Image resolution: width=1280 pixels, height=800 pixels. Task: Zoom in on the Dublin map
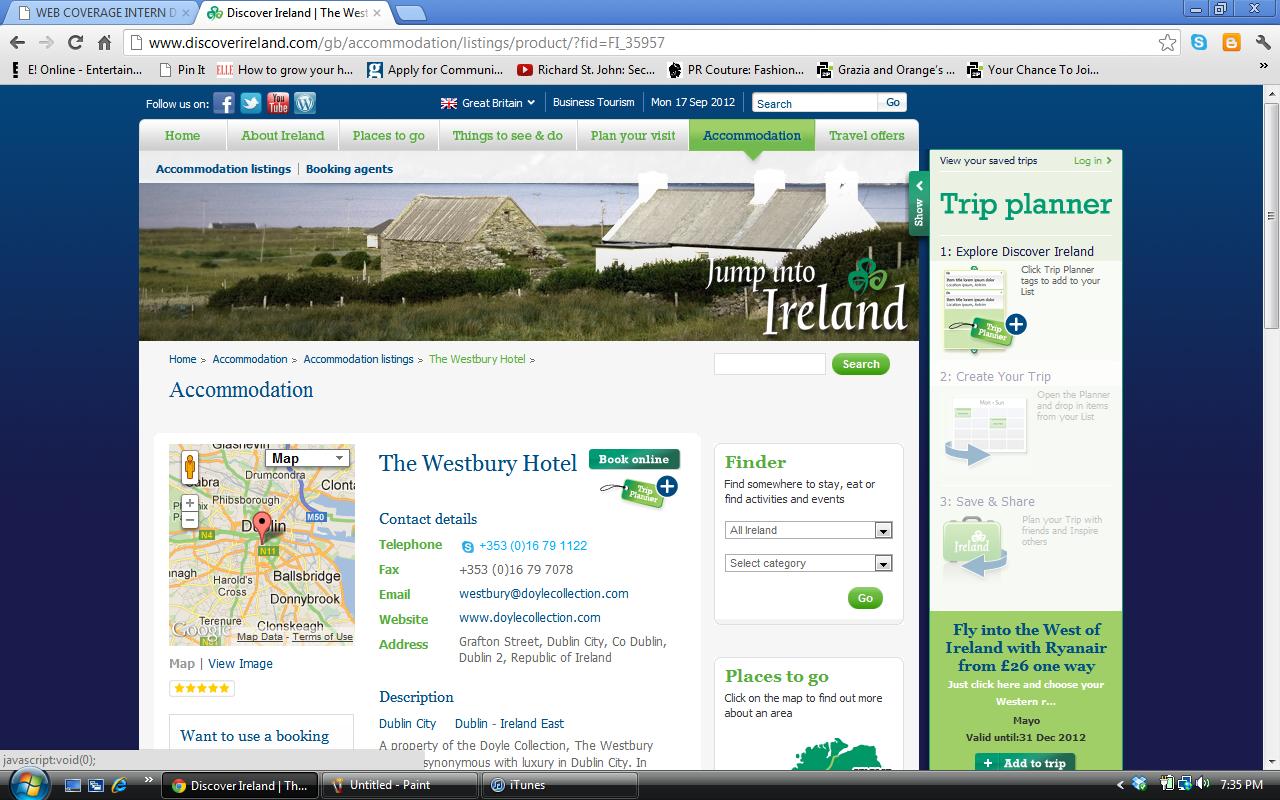[x=190, y=503]
